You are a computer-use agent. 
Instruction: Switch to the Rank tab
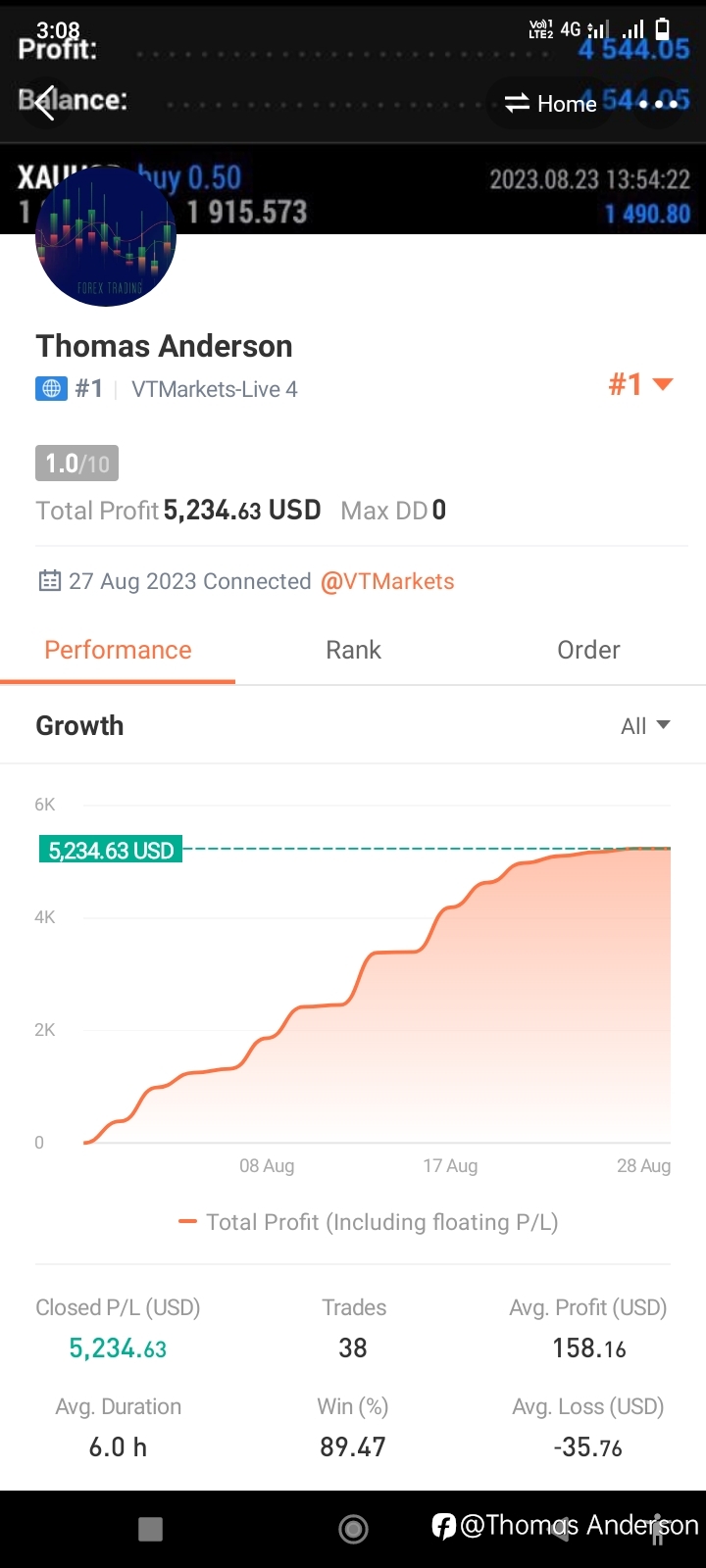[x=353, y=650]
